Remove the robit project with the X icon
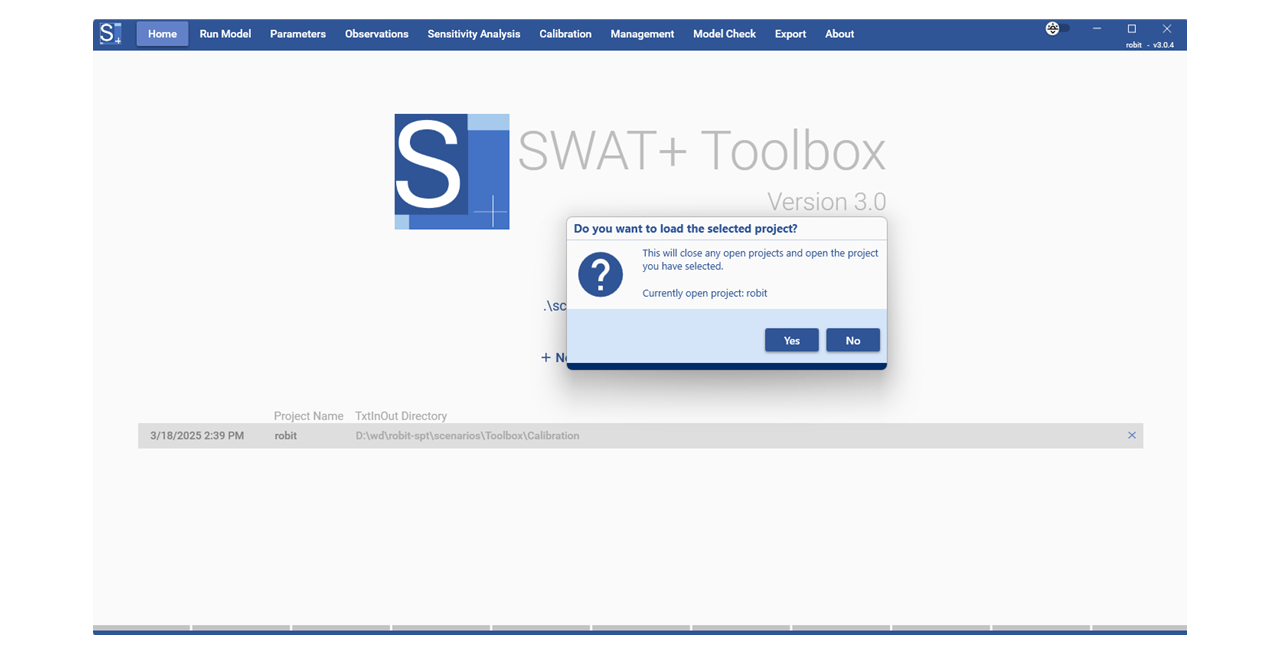The width and height of the screenshot is (1280, 653). point(1132,435)
